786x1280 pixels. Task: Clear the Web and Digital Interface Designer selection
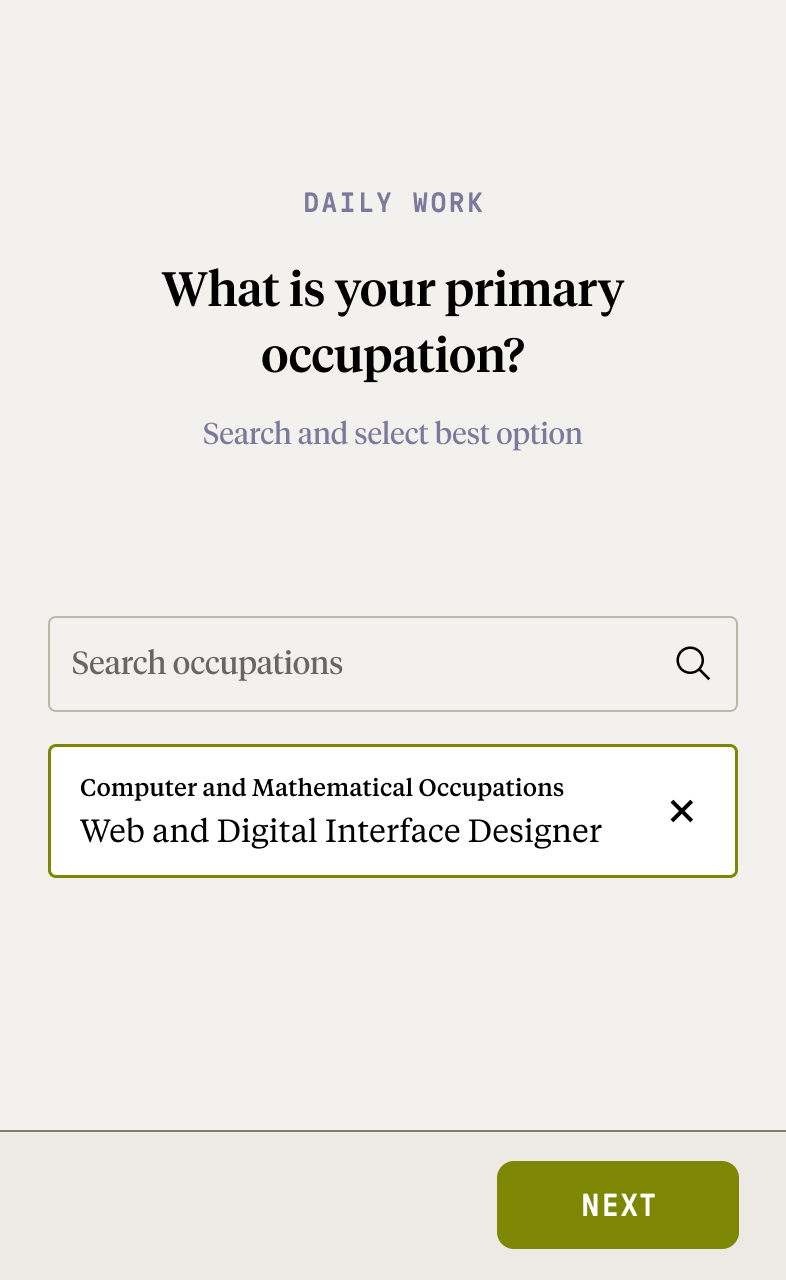pyautogui.click(x=682, y=811)
